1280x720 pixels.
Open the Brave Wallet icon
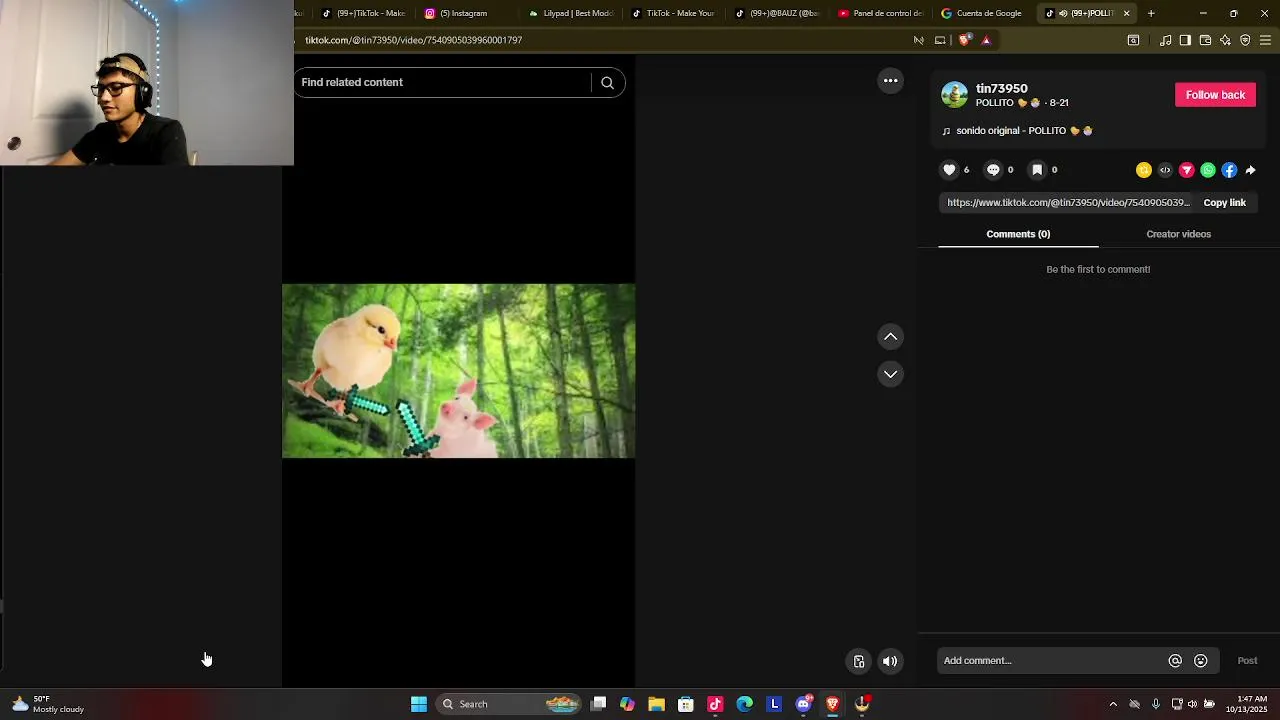1205,40
